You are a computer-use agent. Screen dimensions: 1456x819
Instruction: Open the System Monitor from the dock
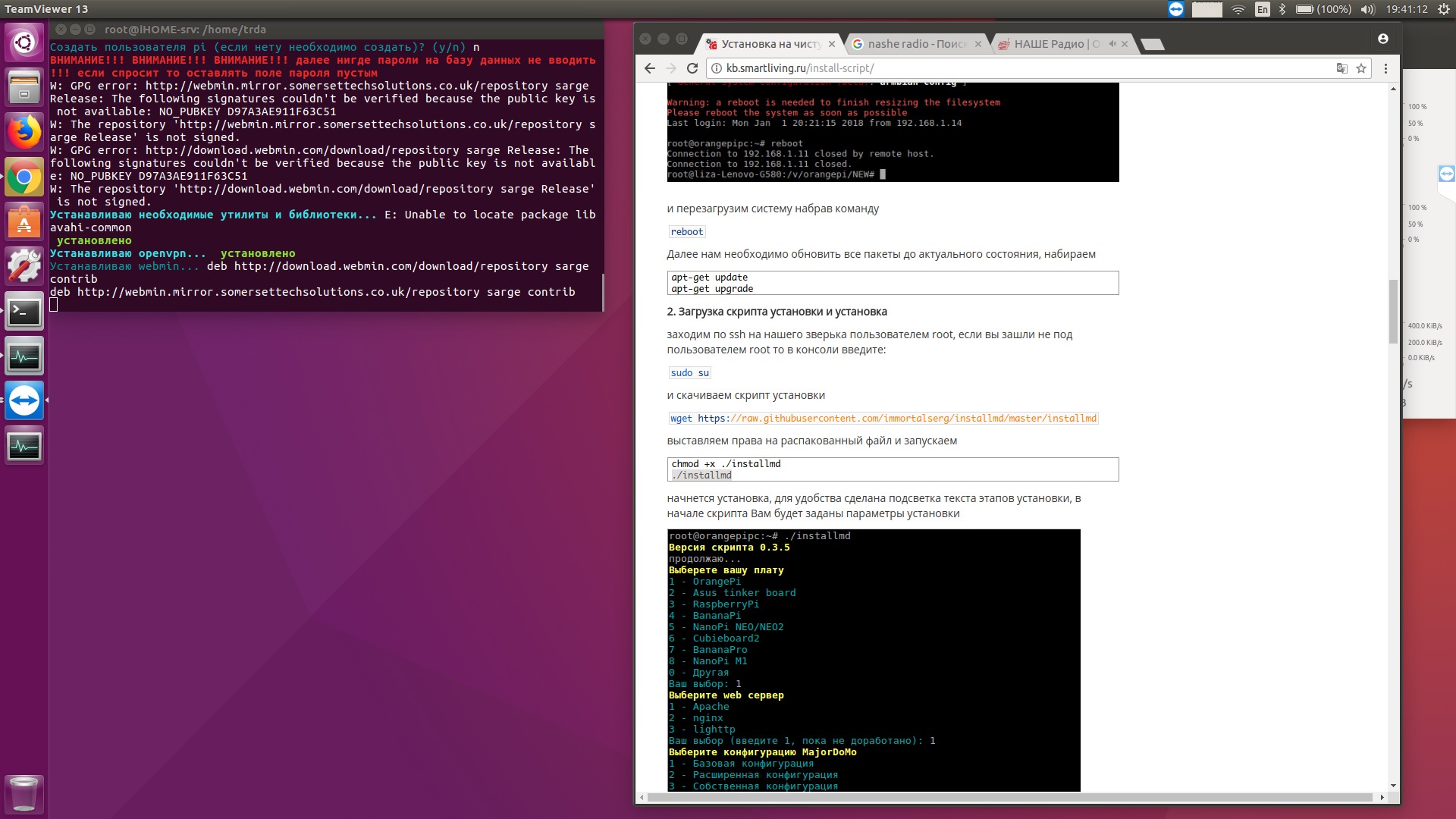tap(24, 355)
